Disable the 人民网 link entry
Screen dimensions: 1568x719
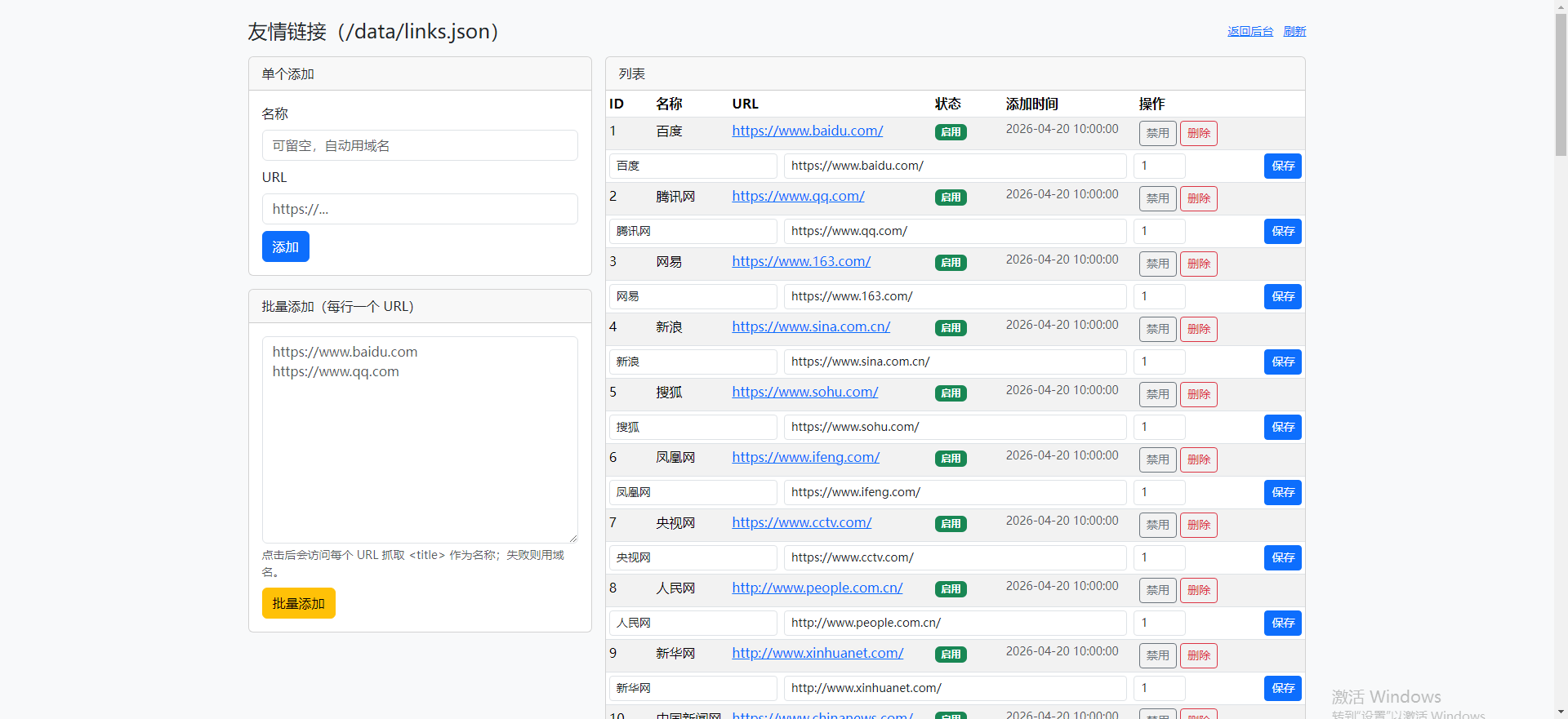pos(1157,590)
